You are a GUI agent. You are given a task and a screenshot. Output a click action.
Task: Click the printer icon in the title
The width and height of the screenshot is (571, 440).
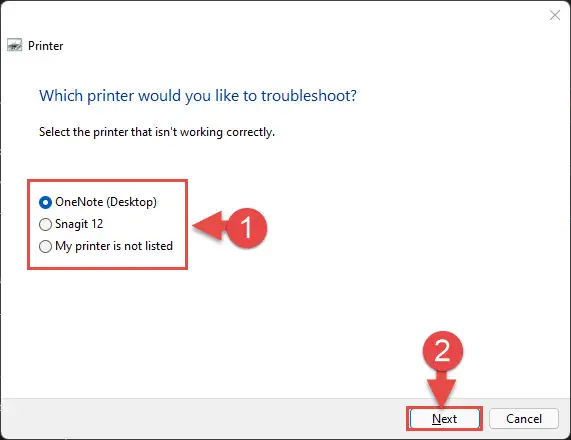[15, 46]
